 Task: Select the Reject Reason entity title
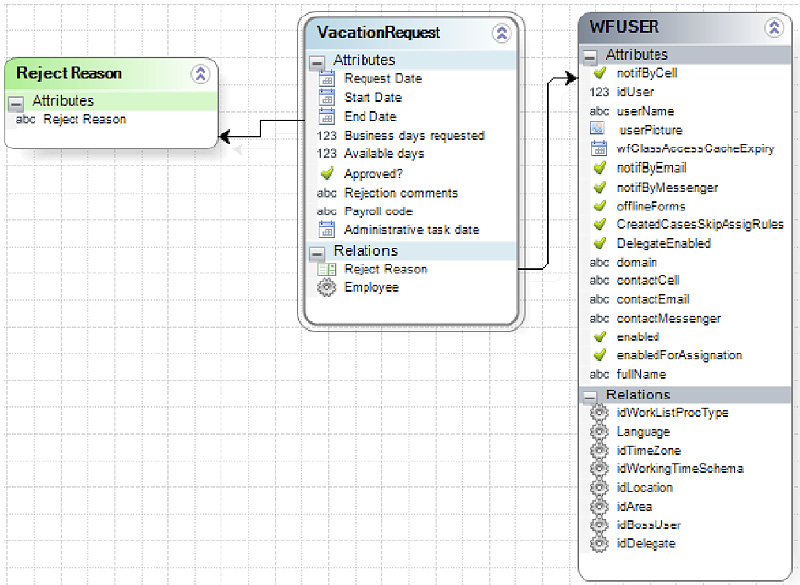[69, 73]
